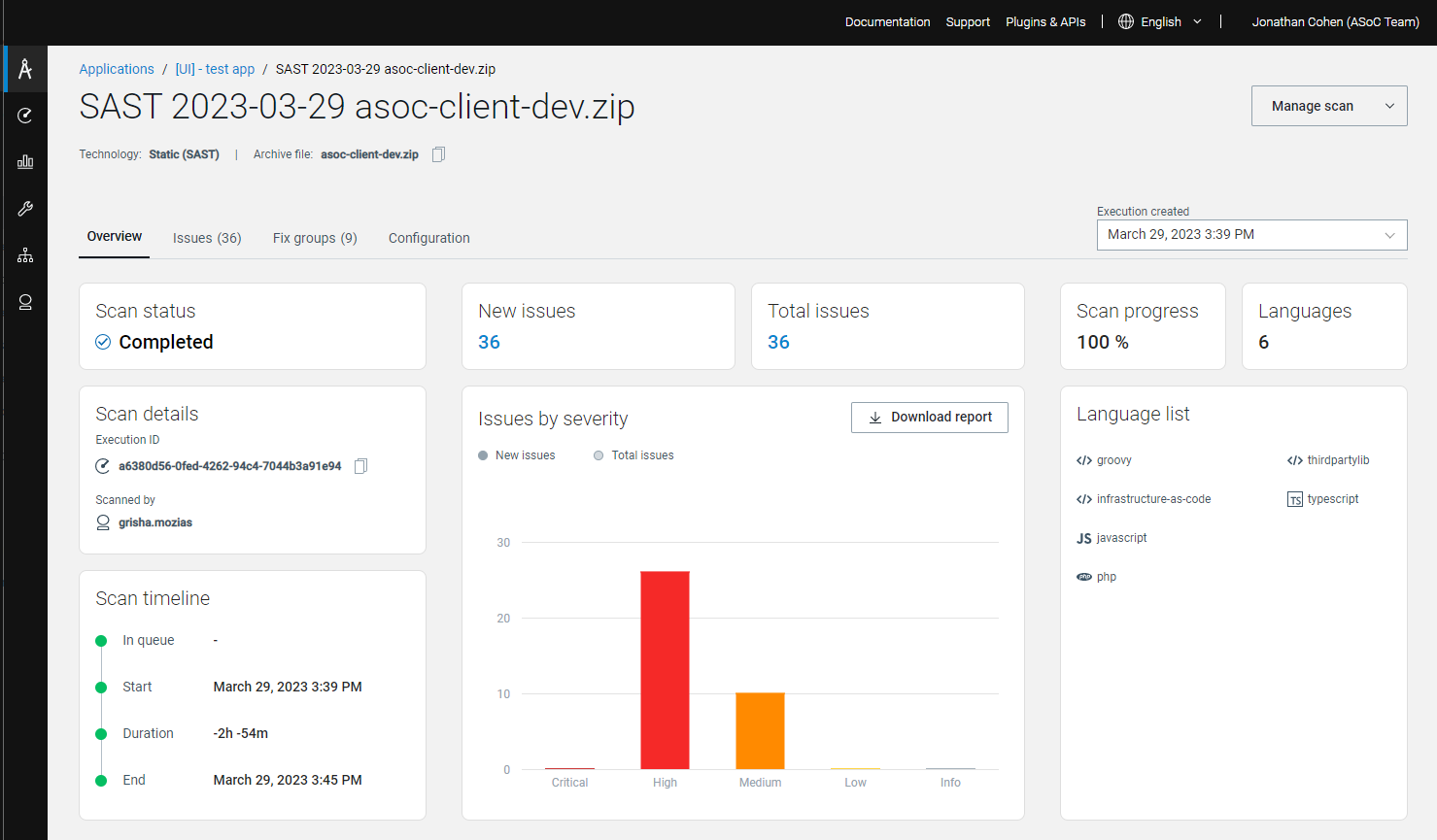Click the top application logo sidebar icon
1437x840 pixels.
pyautogui.click(x=25, y=69)
